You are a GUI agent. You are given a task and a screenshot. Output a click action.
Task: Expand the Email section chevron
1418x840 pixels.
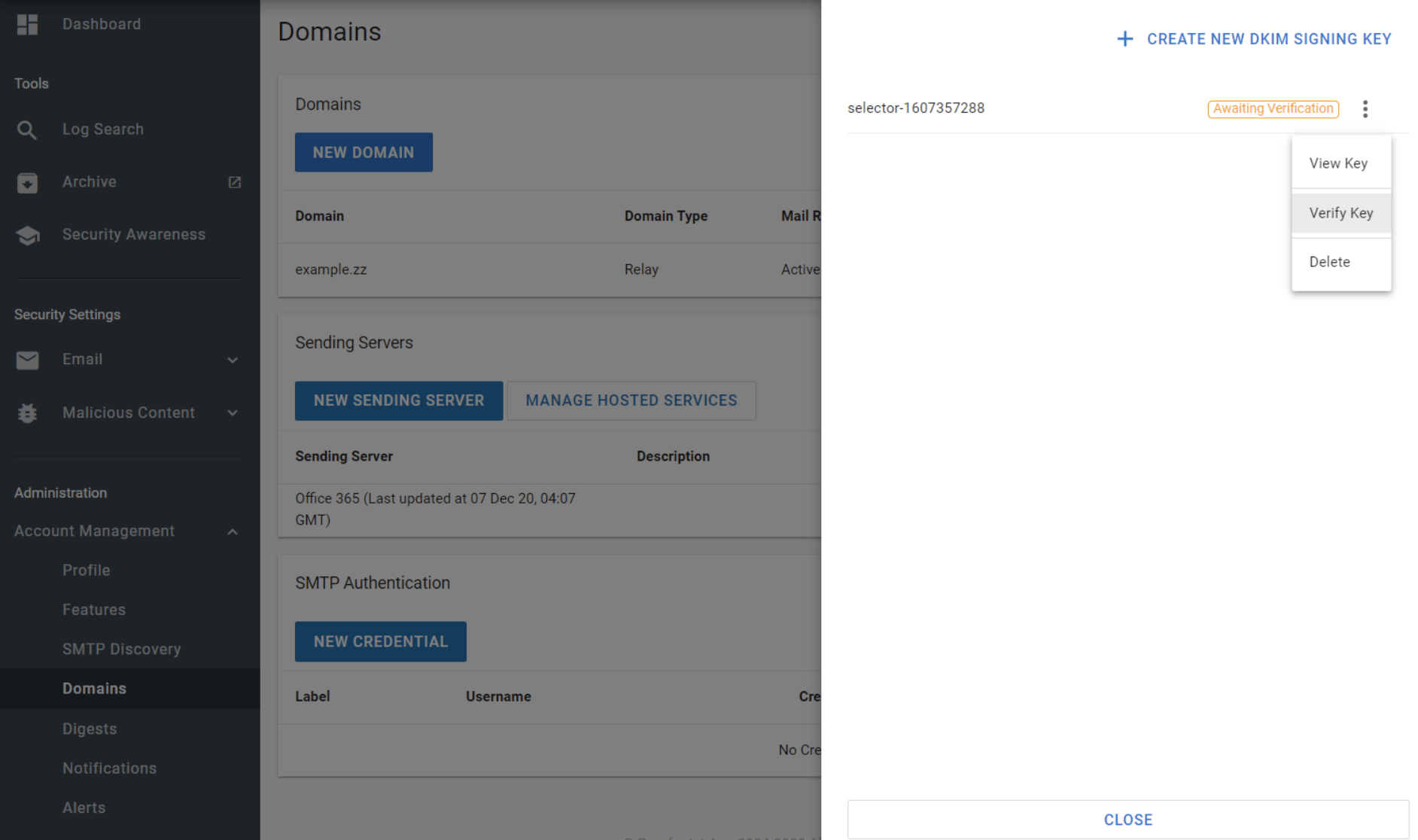tap(233, 361)
